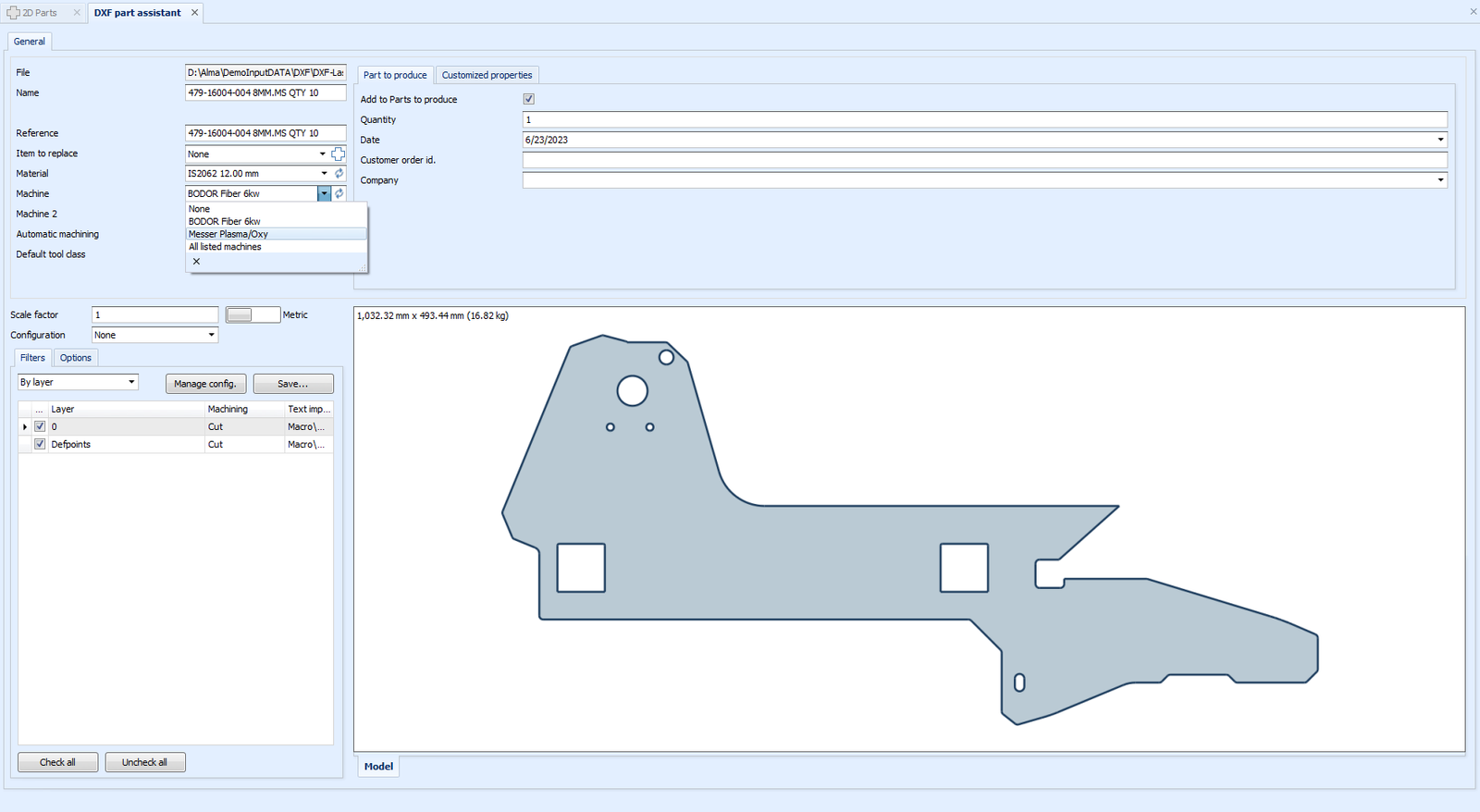Click the Text imp... column header
The width and height of the screenshot is (1480, 812).
point(309,409)
